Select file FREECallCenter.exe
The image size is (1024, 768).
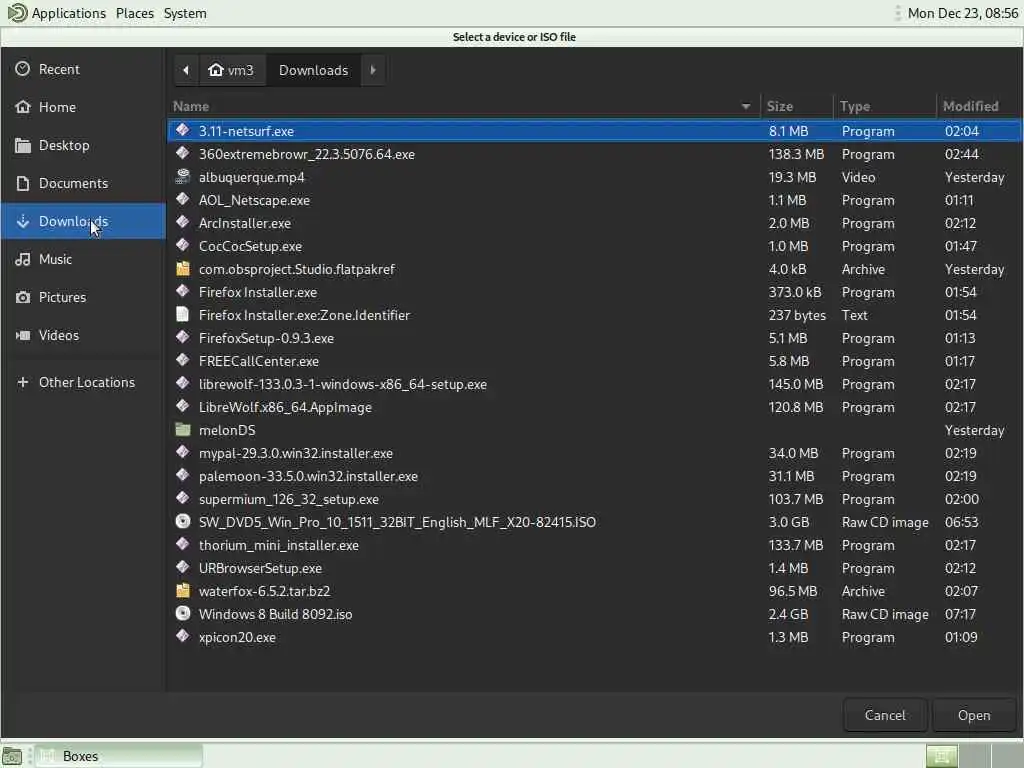pos(594,360)
